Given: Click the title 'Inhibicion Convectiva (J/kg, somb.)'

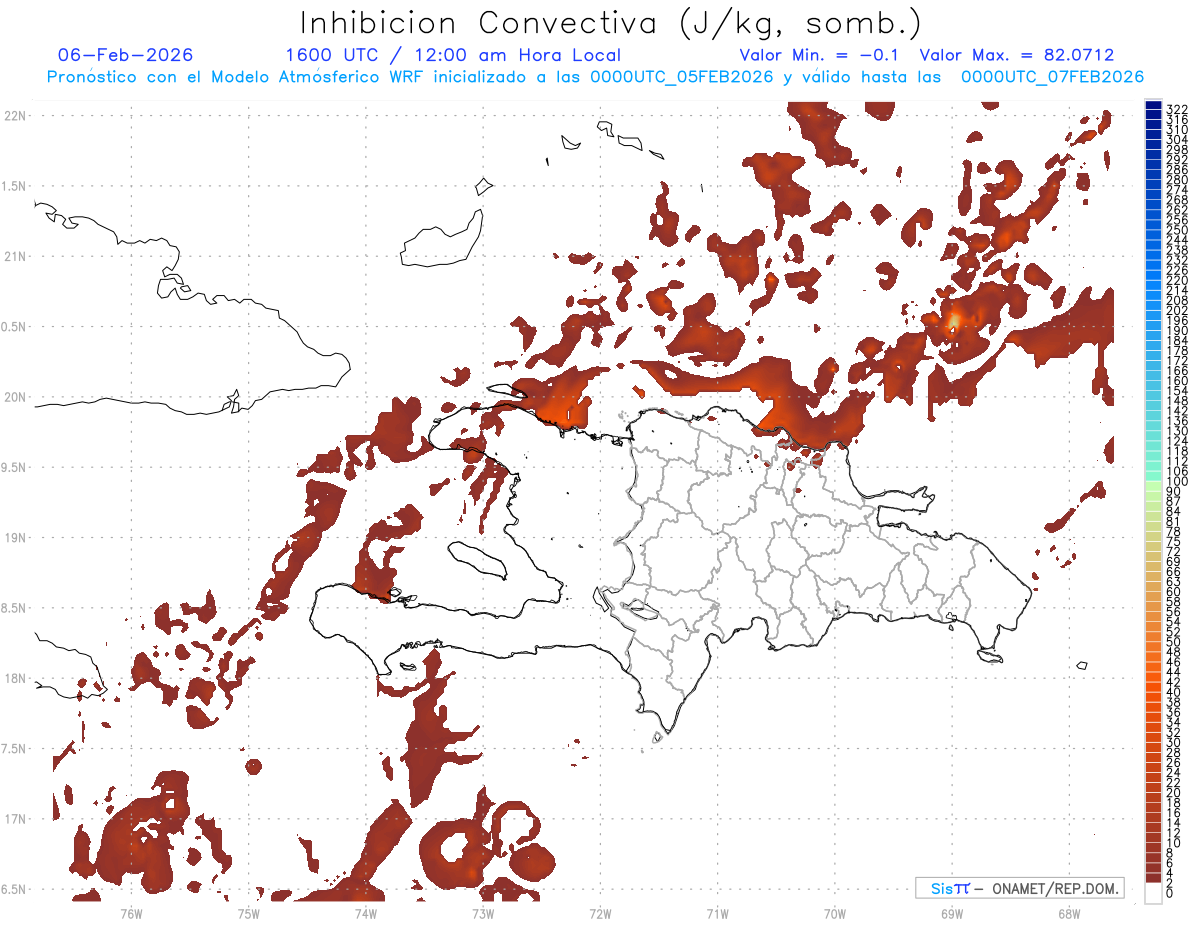Looking at the screenshot, I should [610, 22].
